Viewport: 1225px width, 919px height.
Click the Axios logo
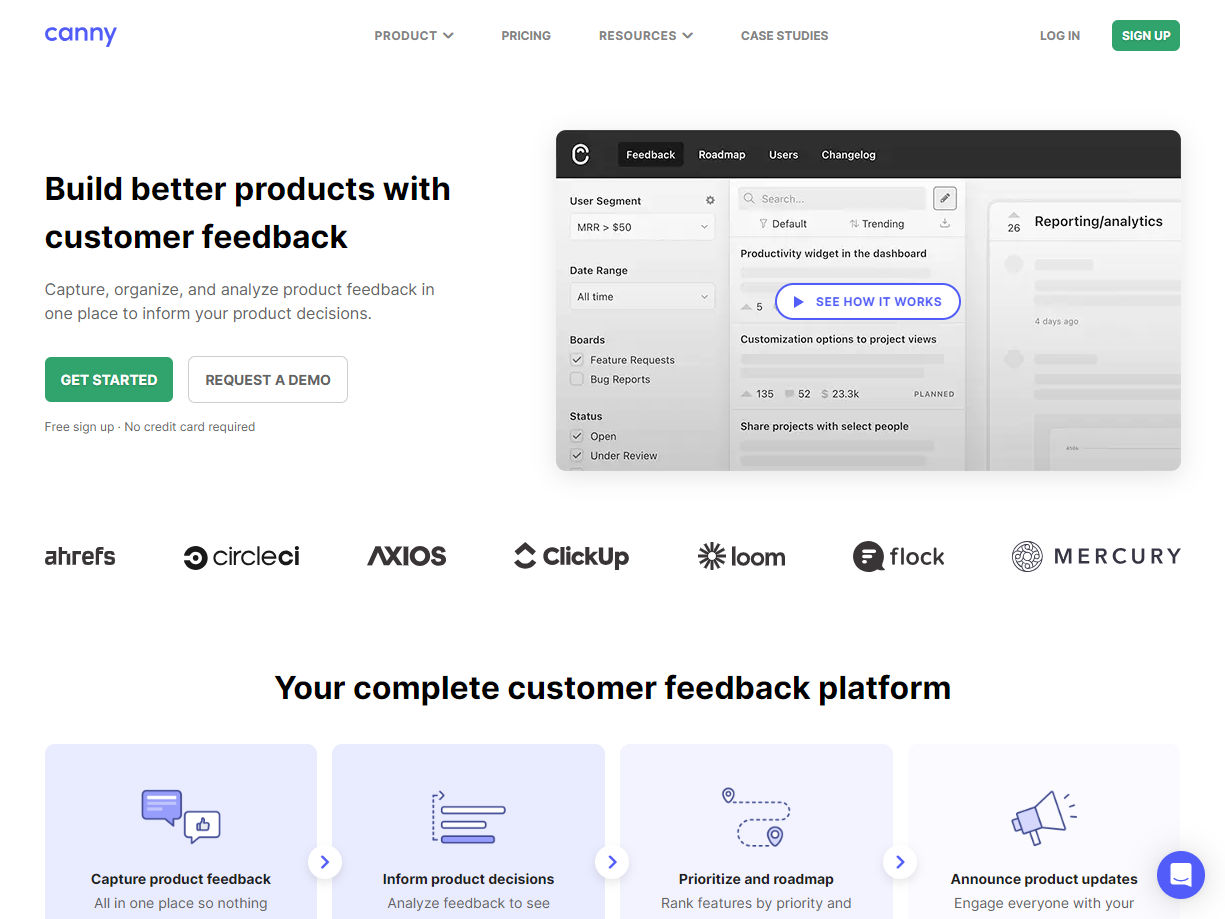point(407,556)
